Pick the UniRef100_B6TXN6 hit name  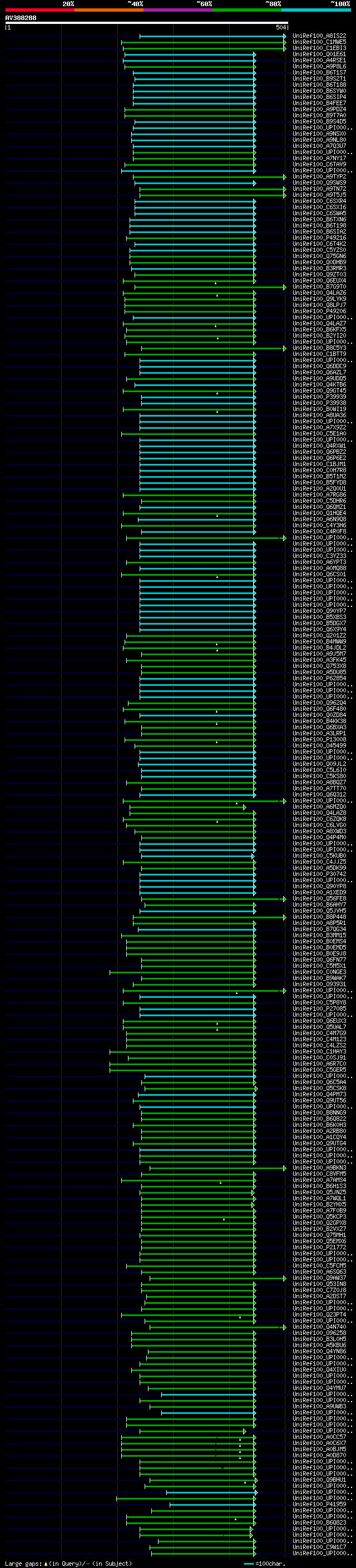(319, 219)
